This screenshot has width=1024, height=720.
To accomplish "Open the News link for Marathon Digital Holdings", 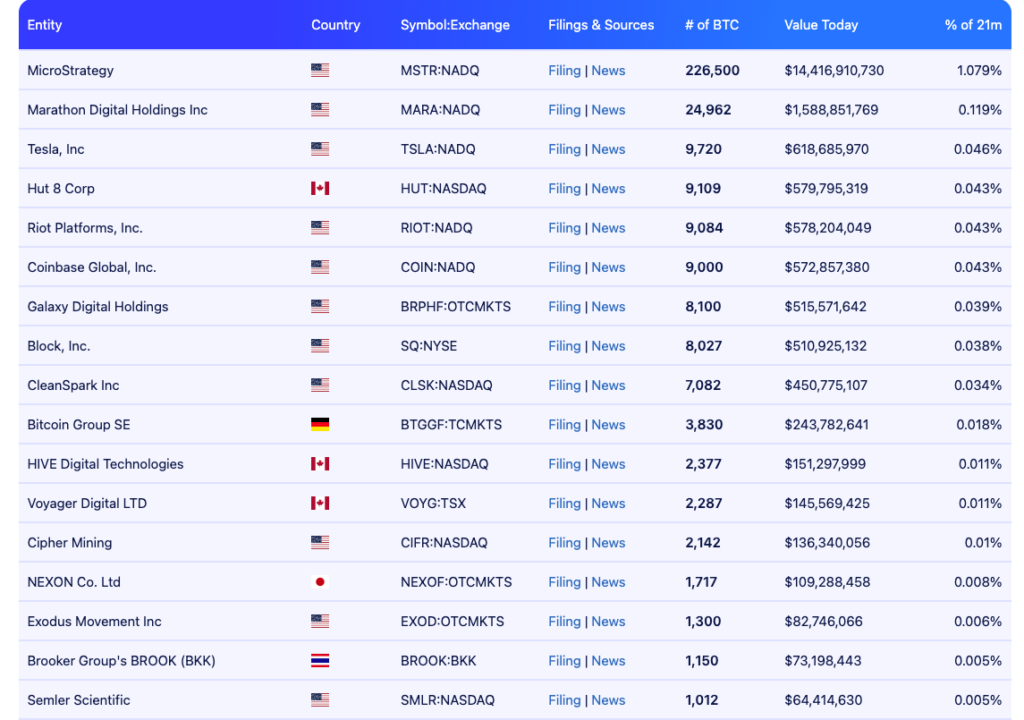I will tap(608, 110).
